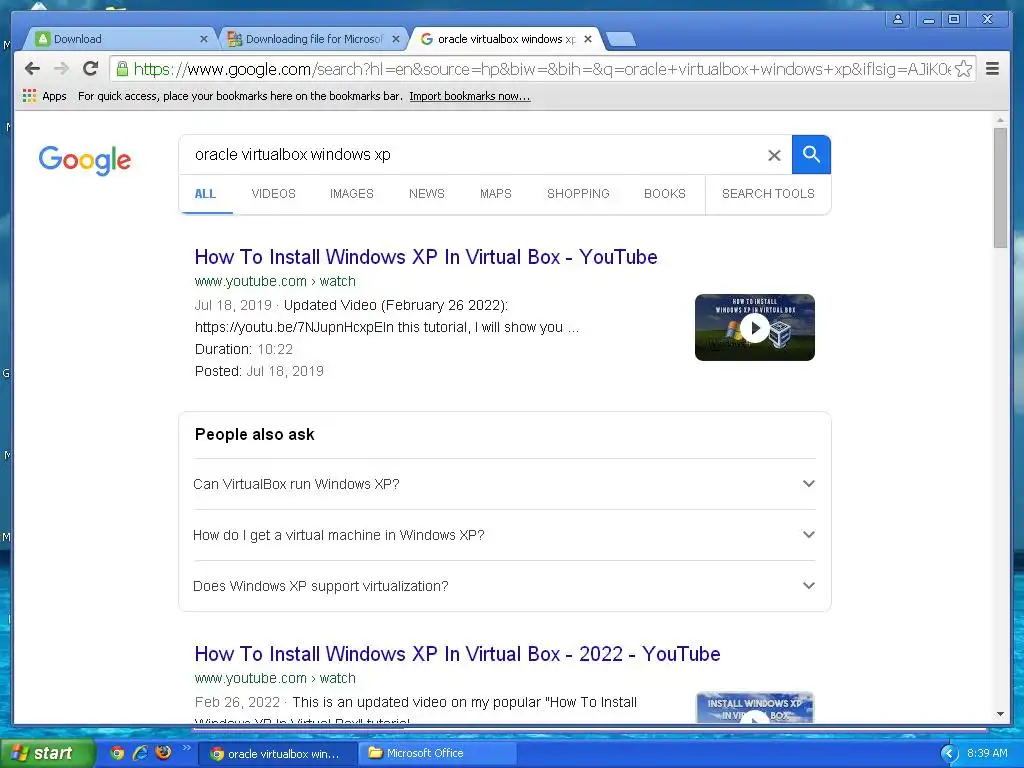Click the scrollbar up arrow
The image size is (1024, 768).
(1000, 120)
